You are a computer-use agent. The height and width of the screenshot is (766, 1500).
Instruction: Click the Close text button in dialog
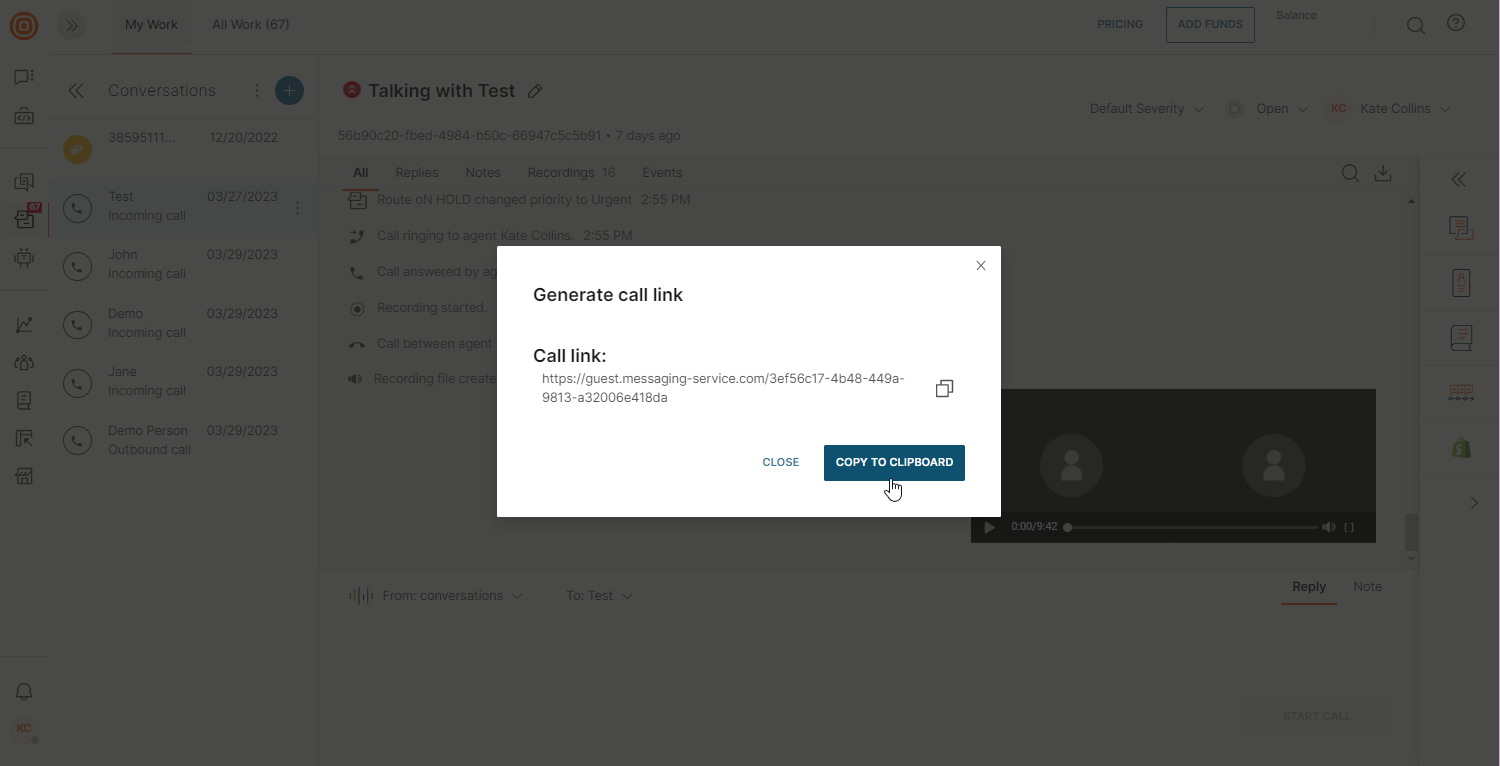pos(780,463)
